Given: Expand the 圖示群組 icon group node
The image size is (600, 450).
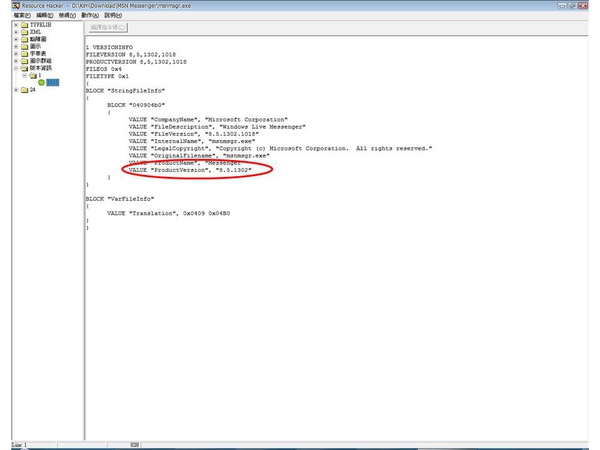Looking at the screenshot, I should [x=16, y=61].
